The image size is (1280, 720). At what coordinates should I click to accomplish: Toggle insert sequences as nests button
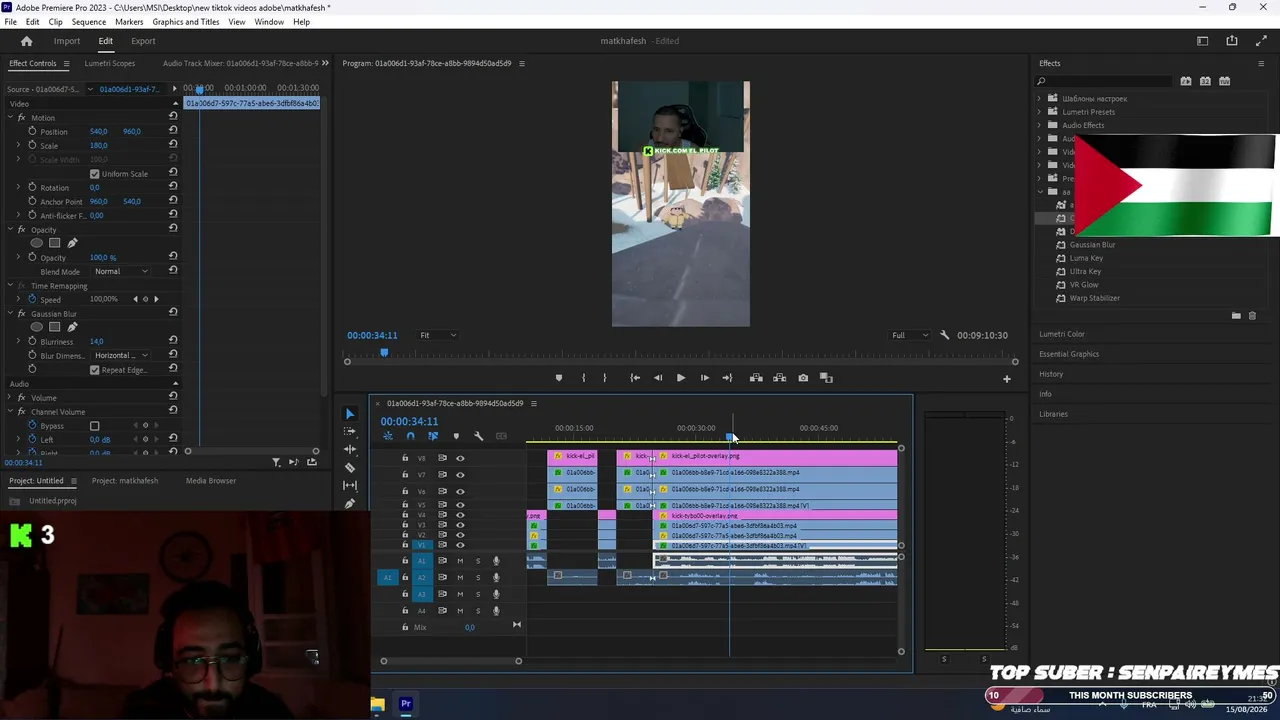point(388,436)
